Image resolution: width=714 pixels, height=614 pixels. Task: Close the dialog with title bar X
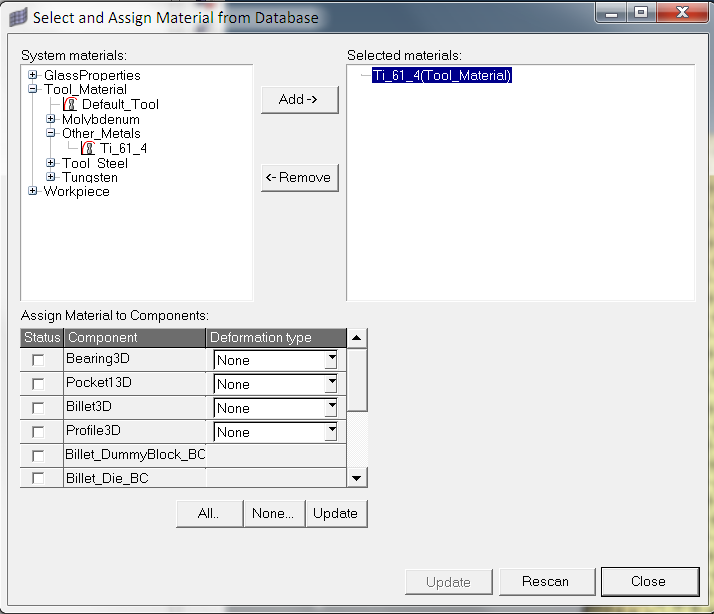point(682,13)
